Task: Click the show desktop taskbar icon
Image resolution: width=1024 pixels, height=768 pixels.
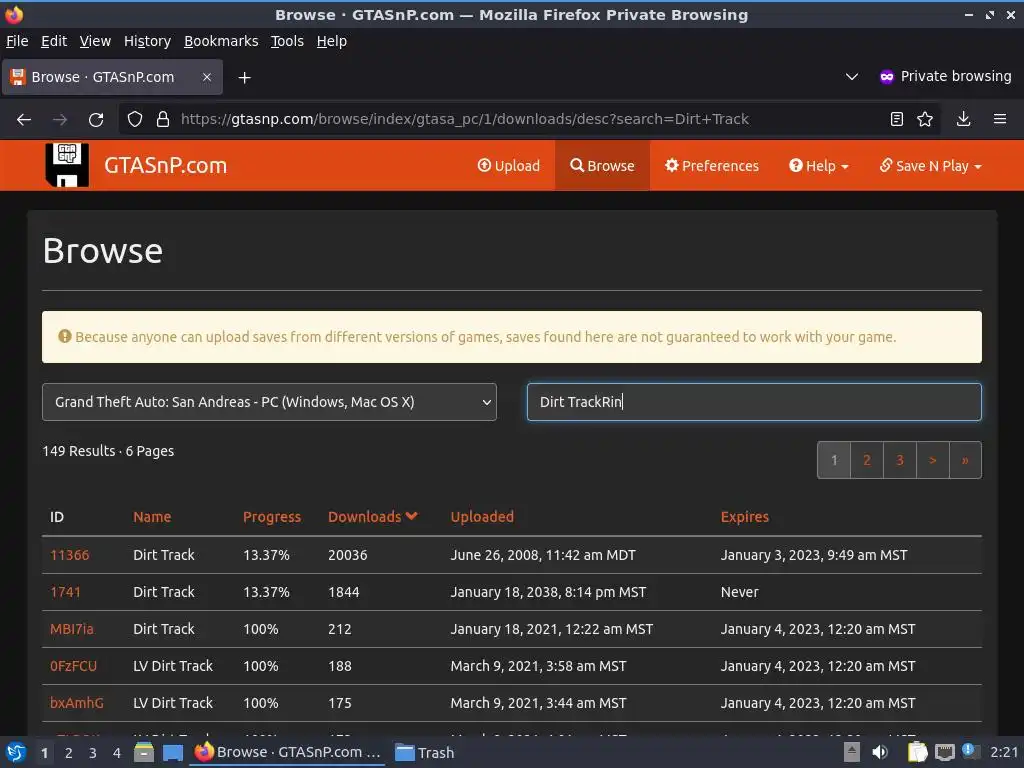Action: [x=172, y=752]
